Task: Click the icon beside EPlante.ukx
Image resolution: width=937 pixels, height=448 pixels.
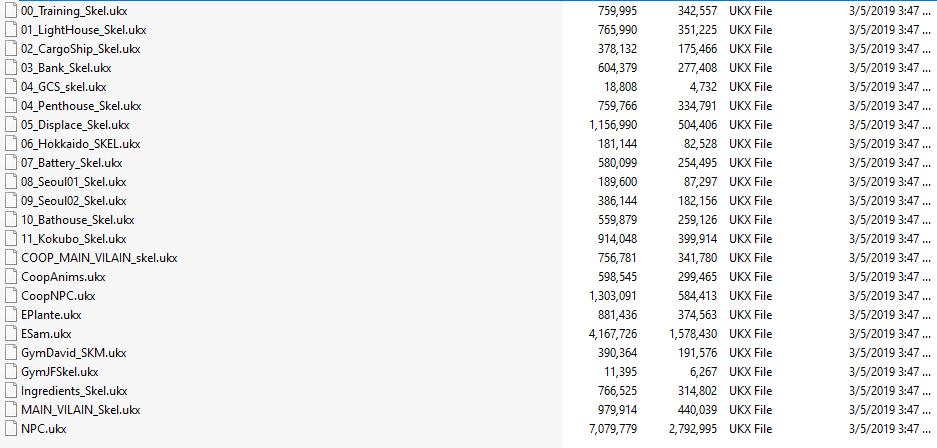Action: (11, 315)
